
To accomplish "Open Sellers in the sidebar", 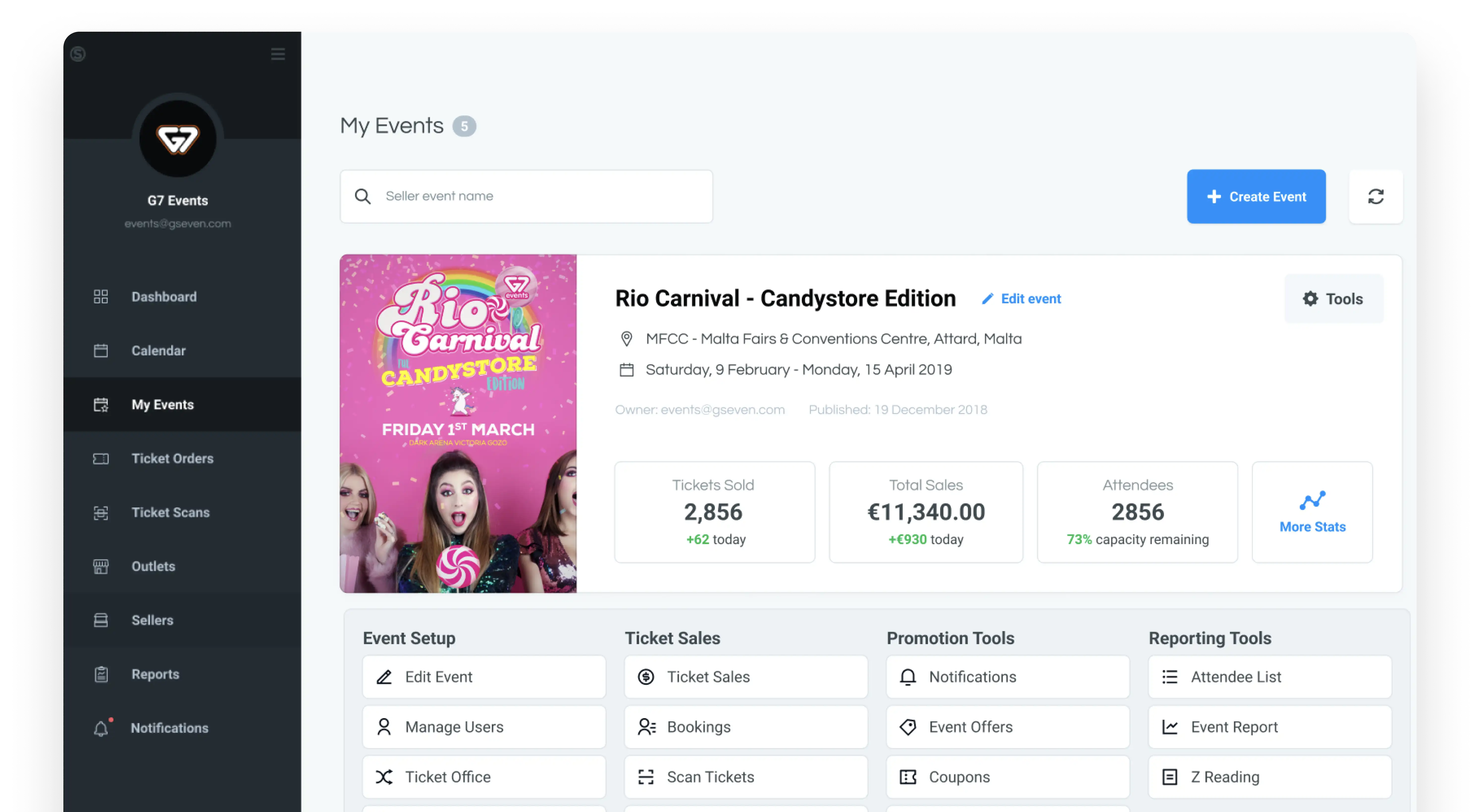I will [x=182, y=620].
